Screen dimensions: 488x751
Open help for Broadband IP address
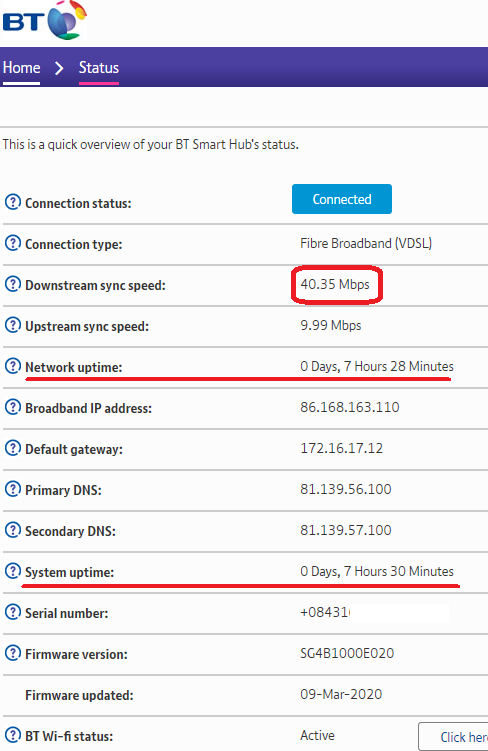12,407
